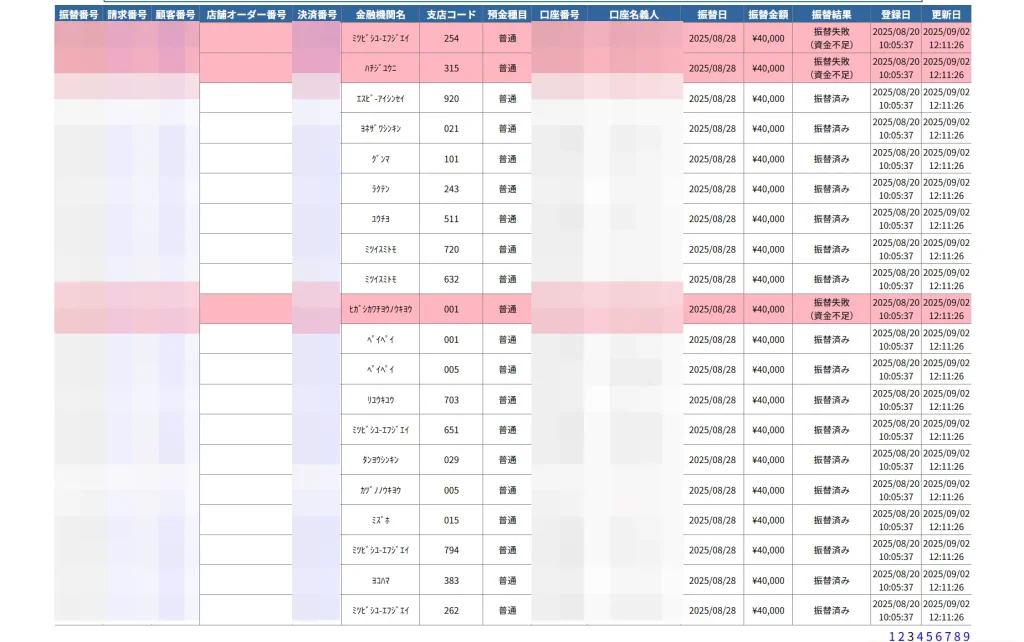Screen dimensions: 1024x642
Task: Select the ヨコハマ bank name cell
Action: (x=380, y=580)
